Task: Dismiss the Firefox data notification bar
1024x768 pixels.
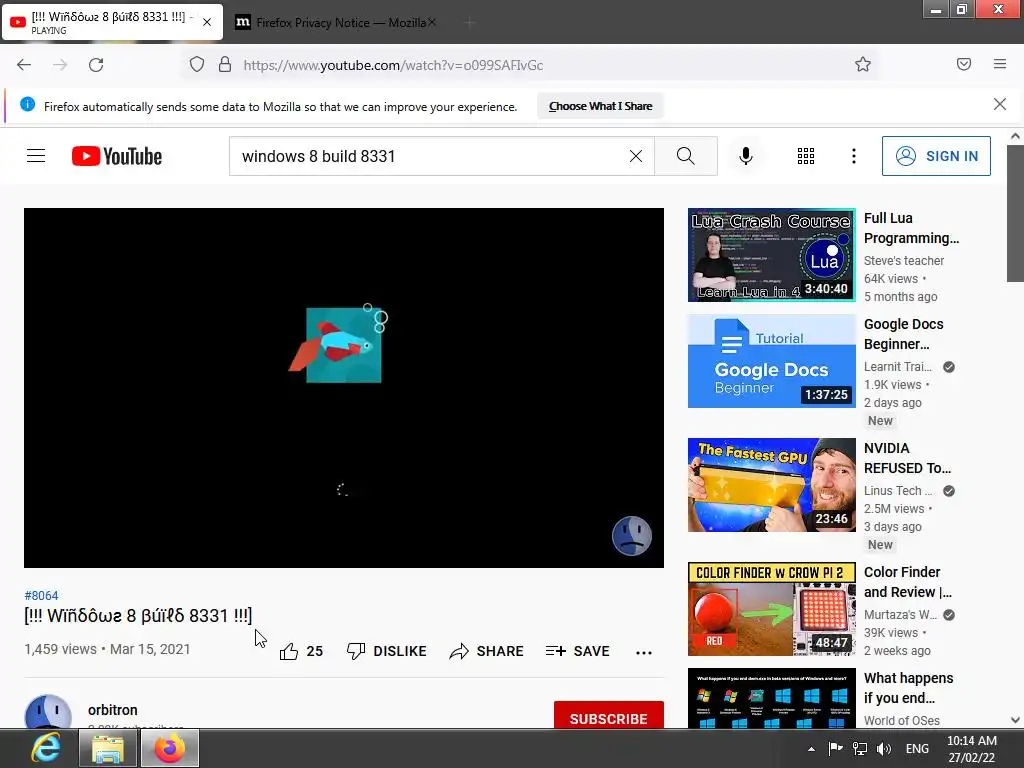Action: point(999,104)
